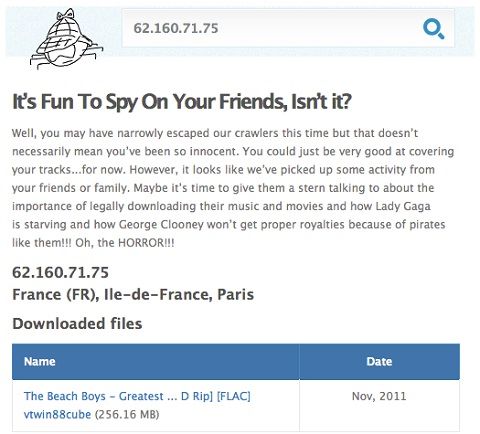Click the Oh, the HORROR!!! text

point(125,243)
